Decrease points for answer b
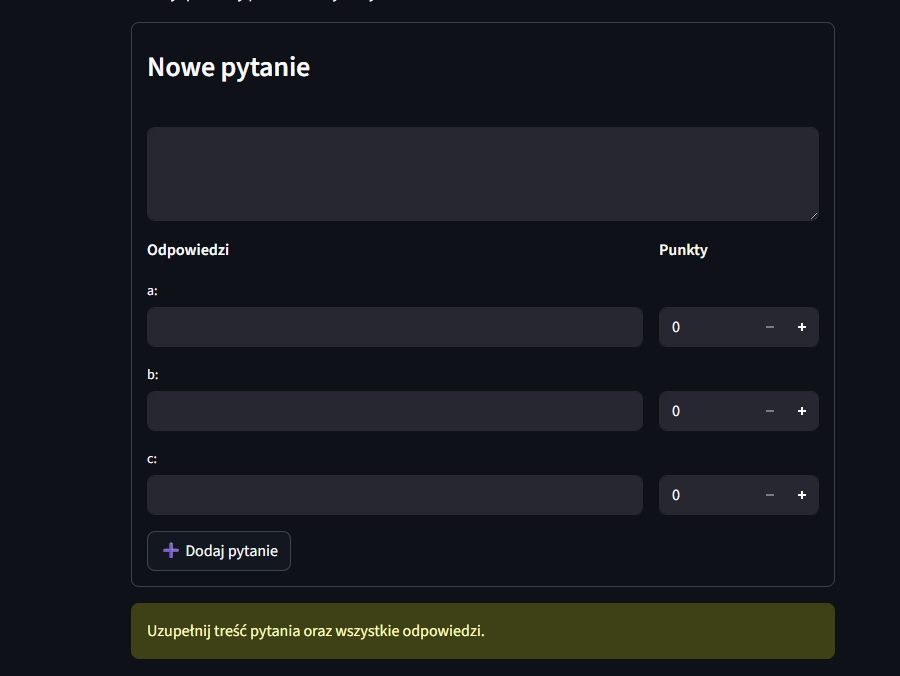 click(769, 411)
